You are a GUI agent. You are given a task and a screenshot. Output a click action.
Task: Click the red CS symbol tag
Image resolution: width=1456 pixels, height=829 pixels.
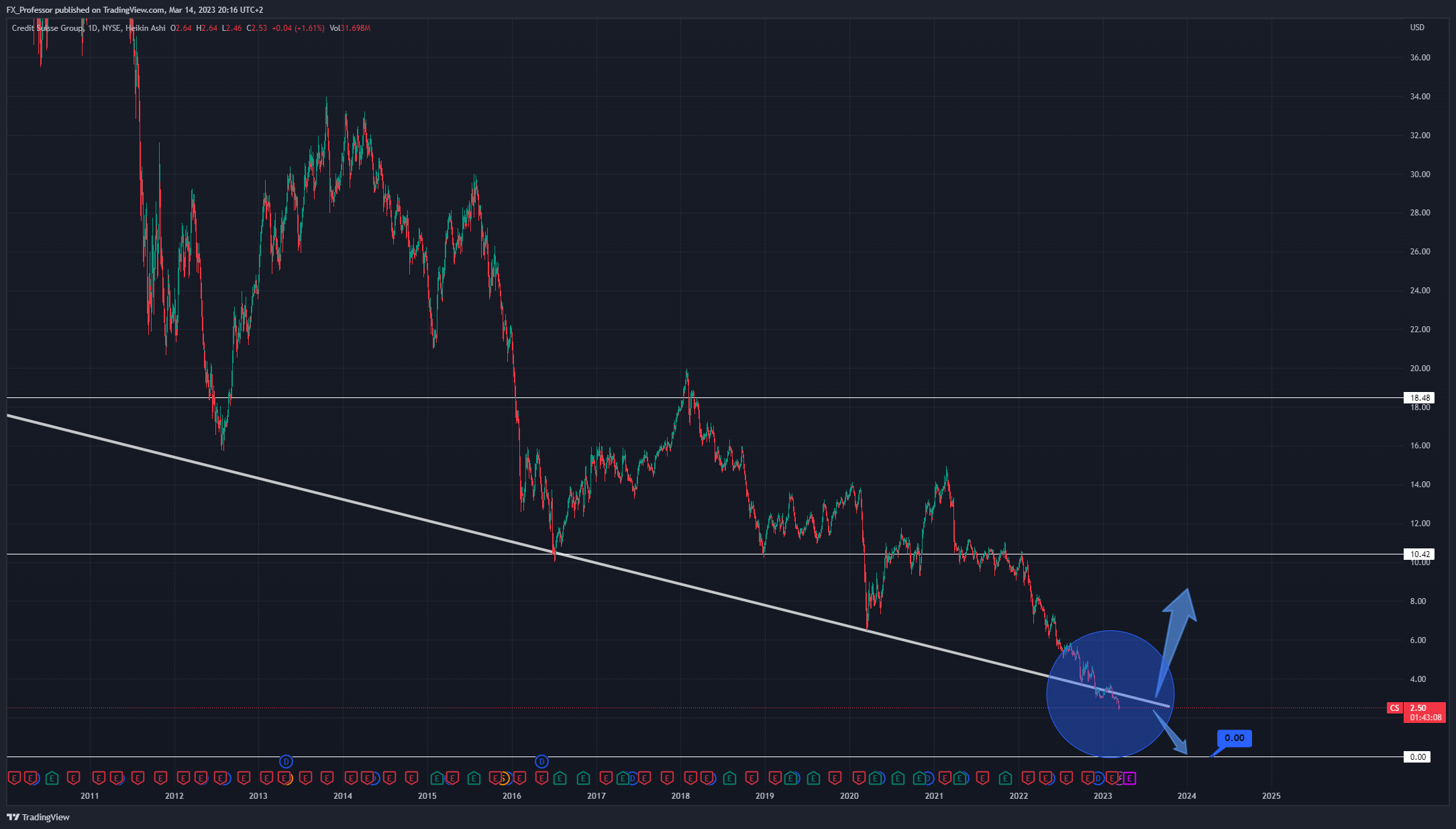[x=1394, y=708]
